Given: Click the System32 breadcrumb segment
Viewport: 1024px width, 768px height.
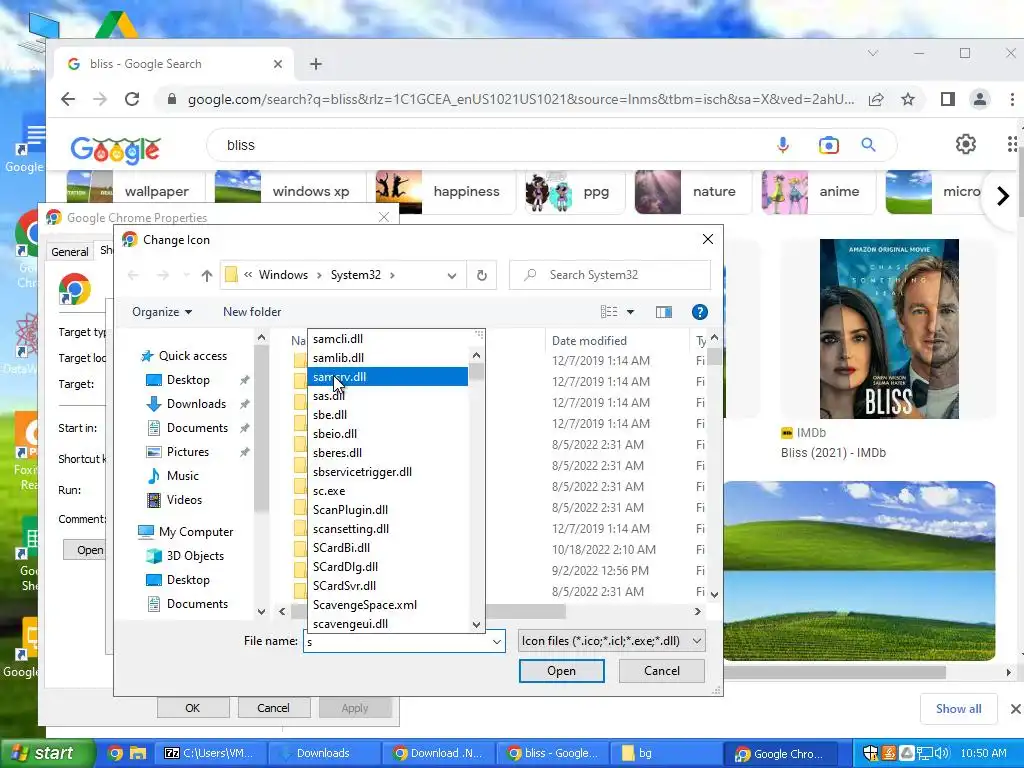Looking at the screenshot, I should (x=355, y=275).
